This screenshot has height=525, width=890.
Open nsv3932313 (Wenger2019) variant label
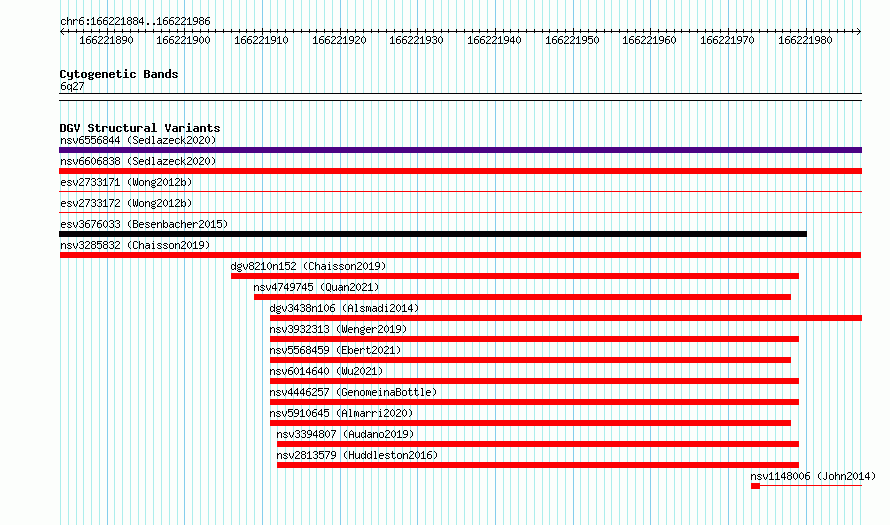[x=338, y=329]
